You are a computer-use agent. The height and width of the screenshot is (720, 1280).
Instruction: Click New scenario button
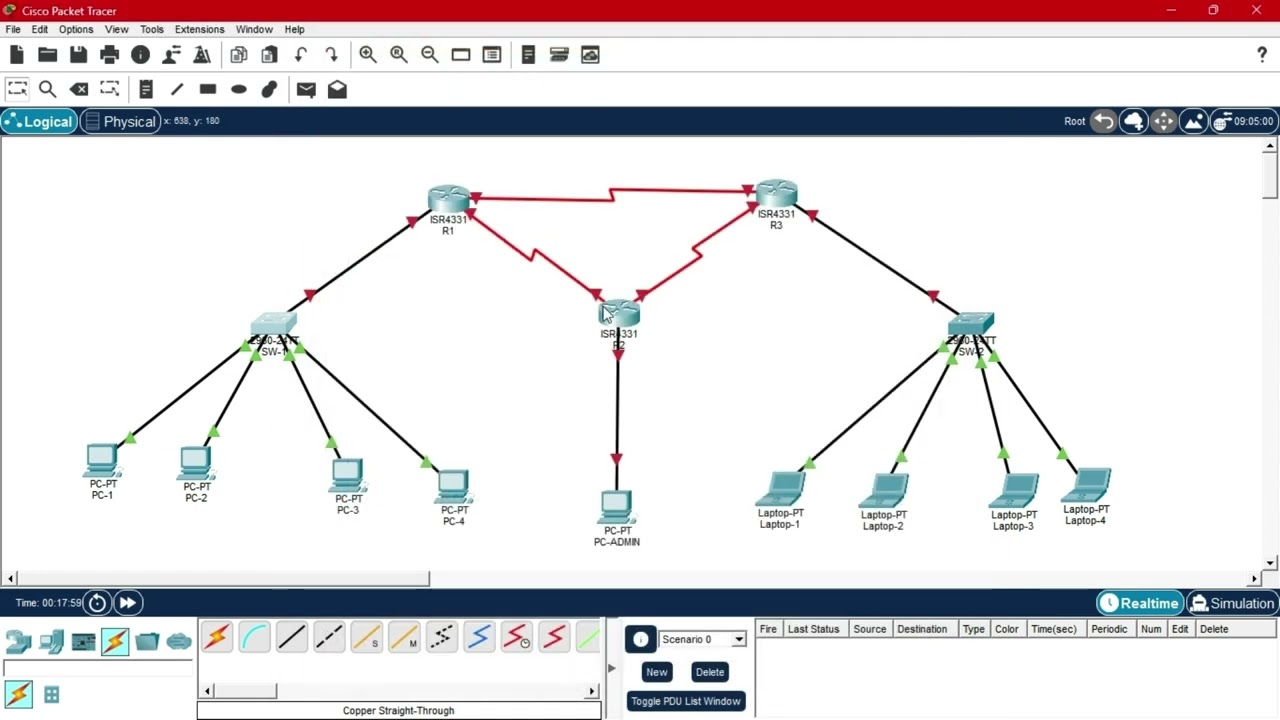656,672
